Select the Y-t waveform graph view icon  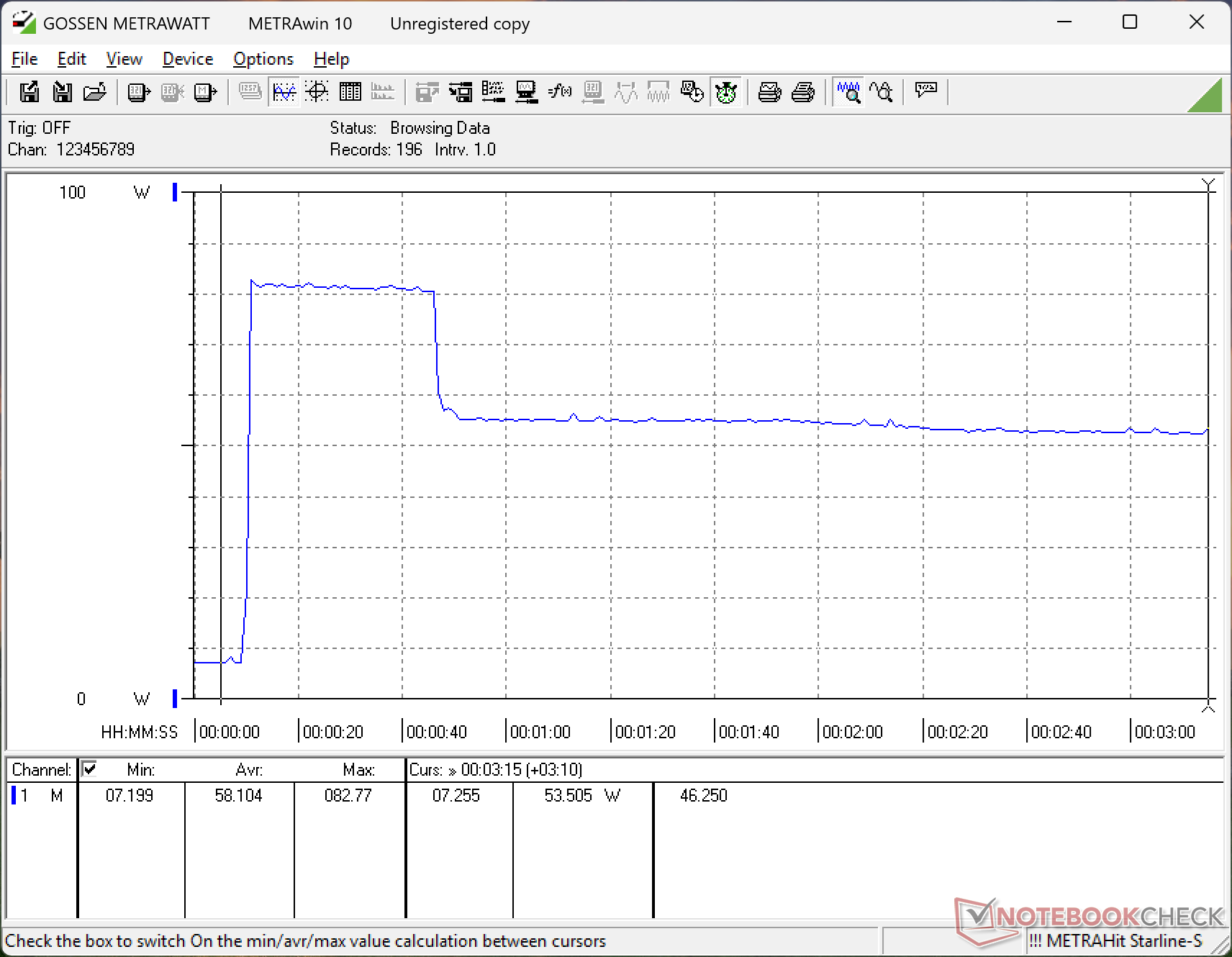284,92
